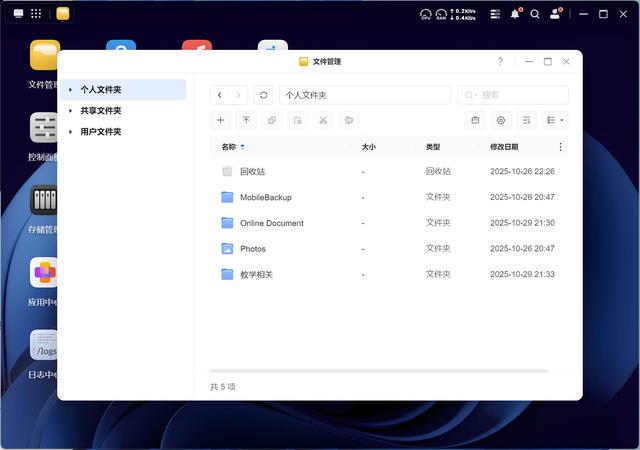Screen dimensions: 640x450
Task: Click the path field 个人文件夹
Action: (364, 95)
